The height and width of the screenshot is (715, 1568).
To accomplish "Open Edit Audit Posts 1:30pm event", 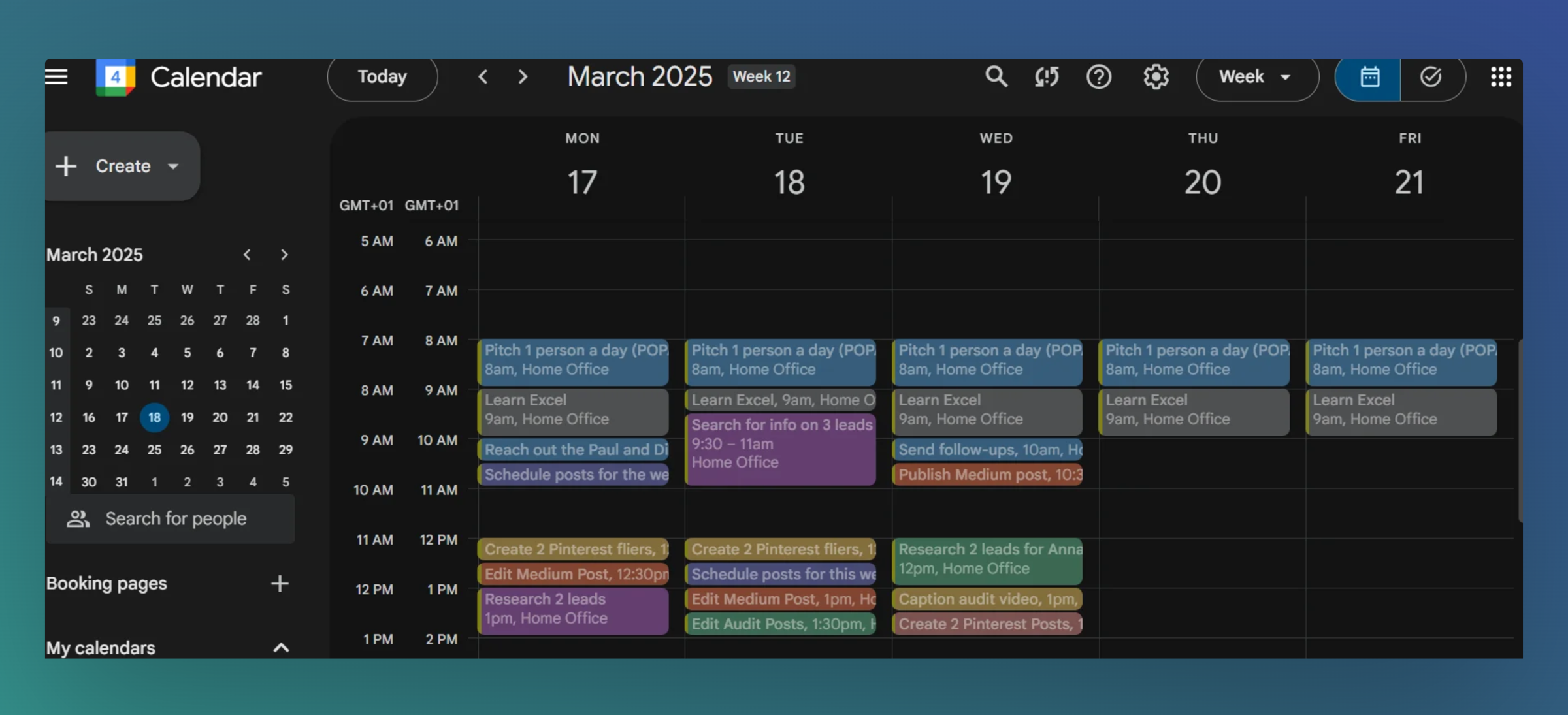I will coord(780,624).
